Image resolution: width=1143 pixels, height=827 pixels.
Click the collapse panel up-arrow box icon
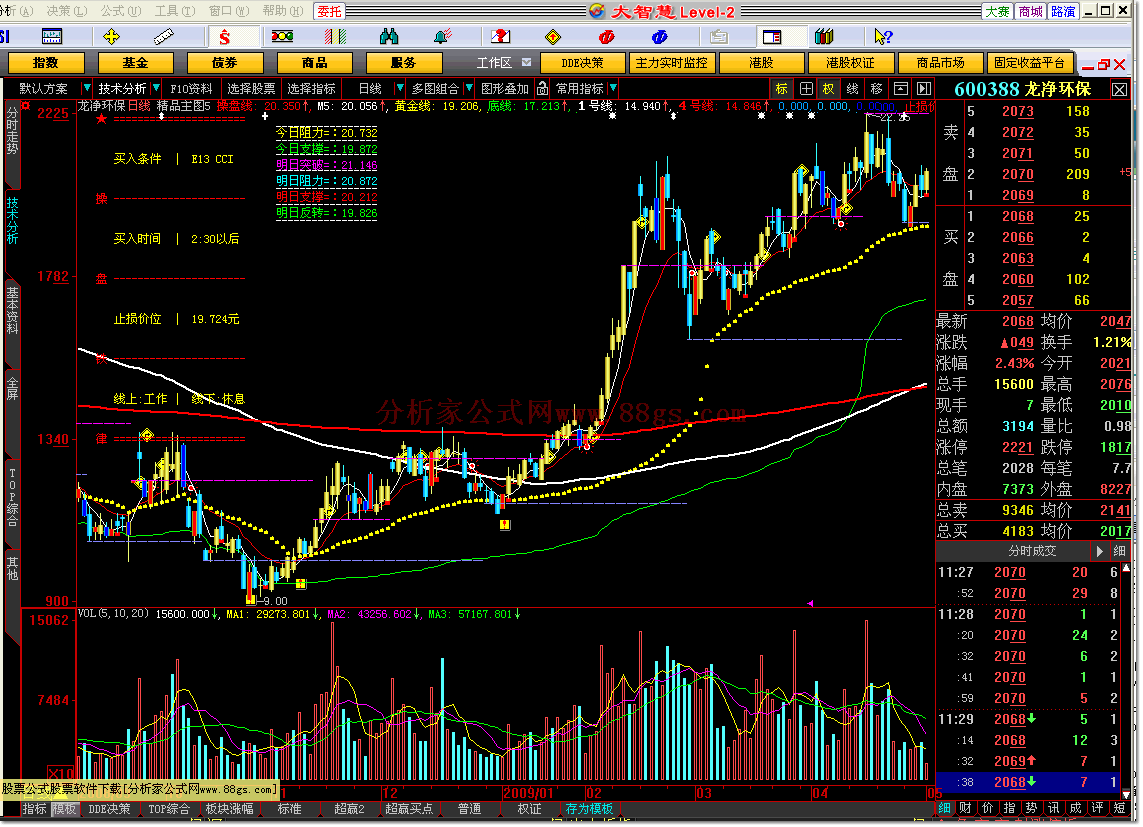[x=901, y=89]
